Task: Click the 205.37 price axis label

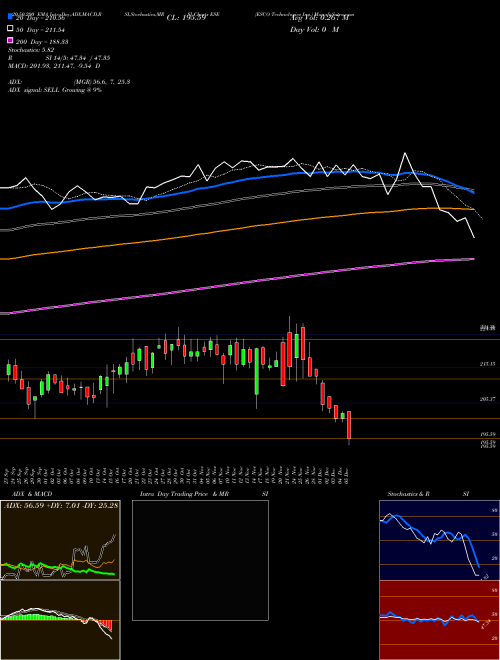Action: [x=487, y=399]
